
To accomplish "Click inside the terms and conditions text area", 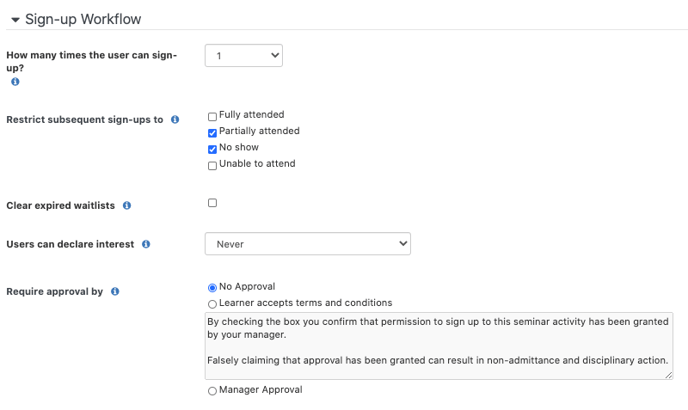I will coord(439,346).
